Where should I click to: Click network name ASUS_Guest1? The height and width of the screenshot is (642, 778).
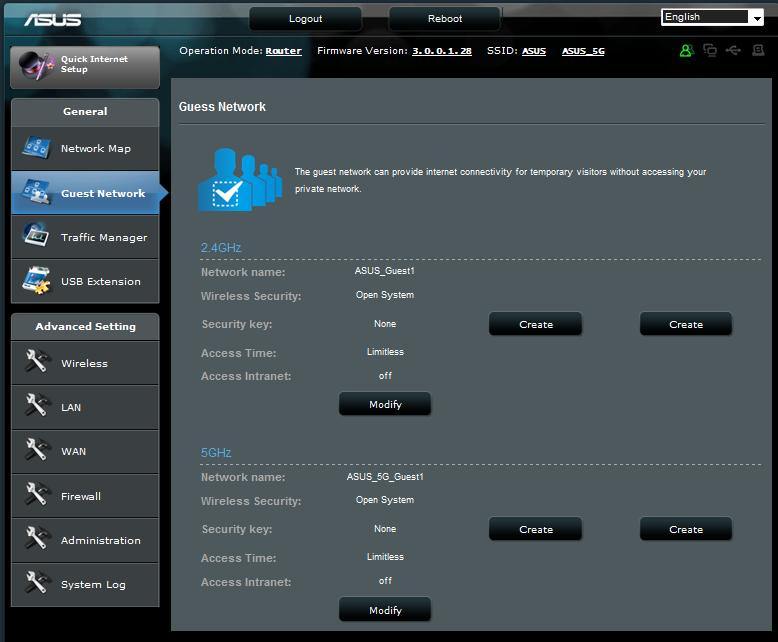(385, 271)
